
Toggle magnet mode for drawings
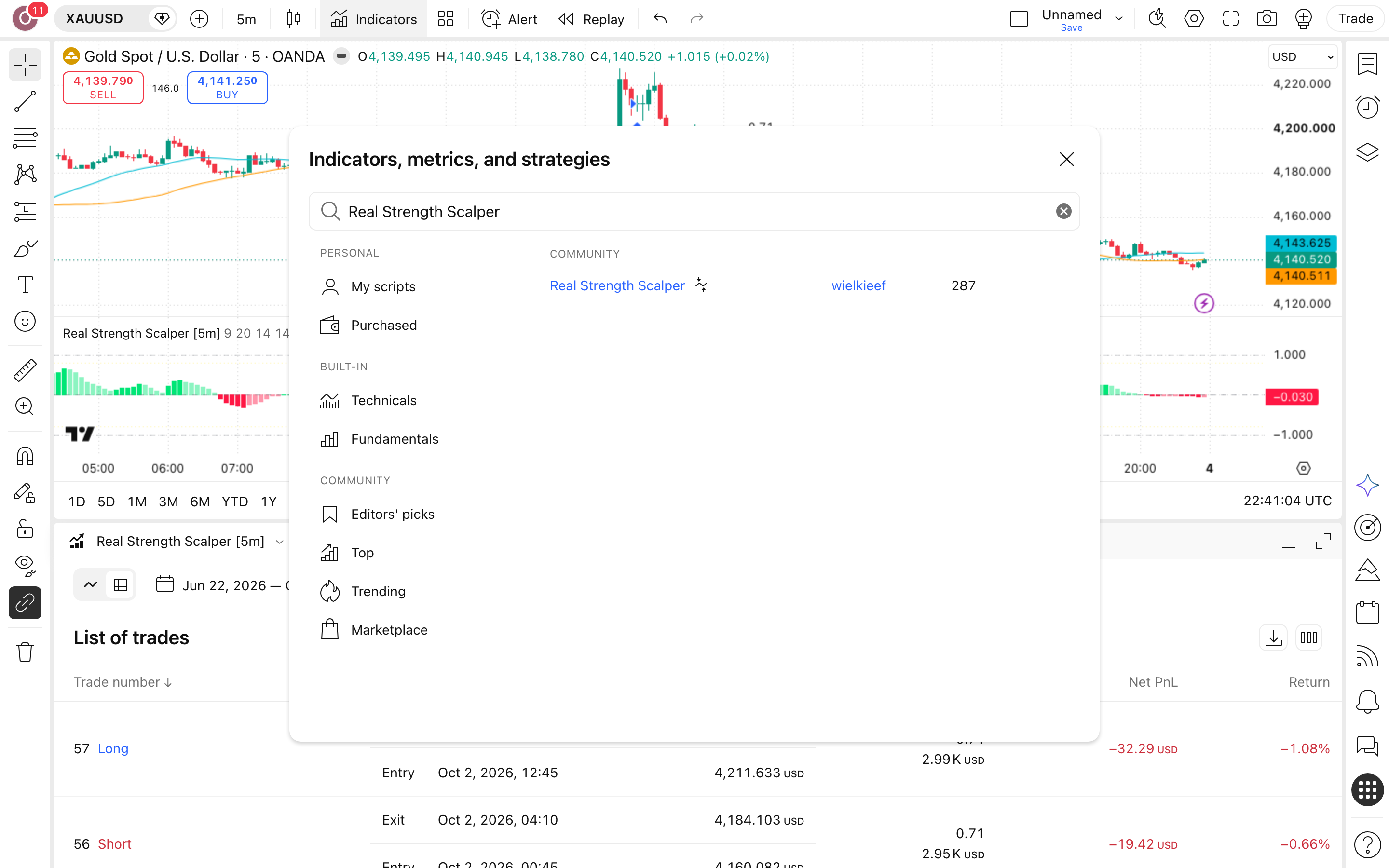(x=25, y=456)
